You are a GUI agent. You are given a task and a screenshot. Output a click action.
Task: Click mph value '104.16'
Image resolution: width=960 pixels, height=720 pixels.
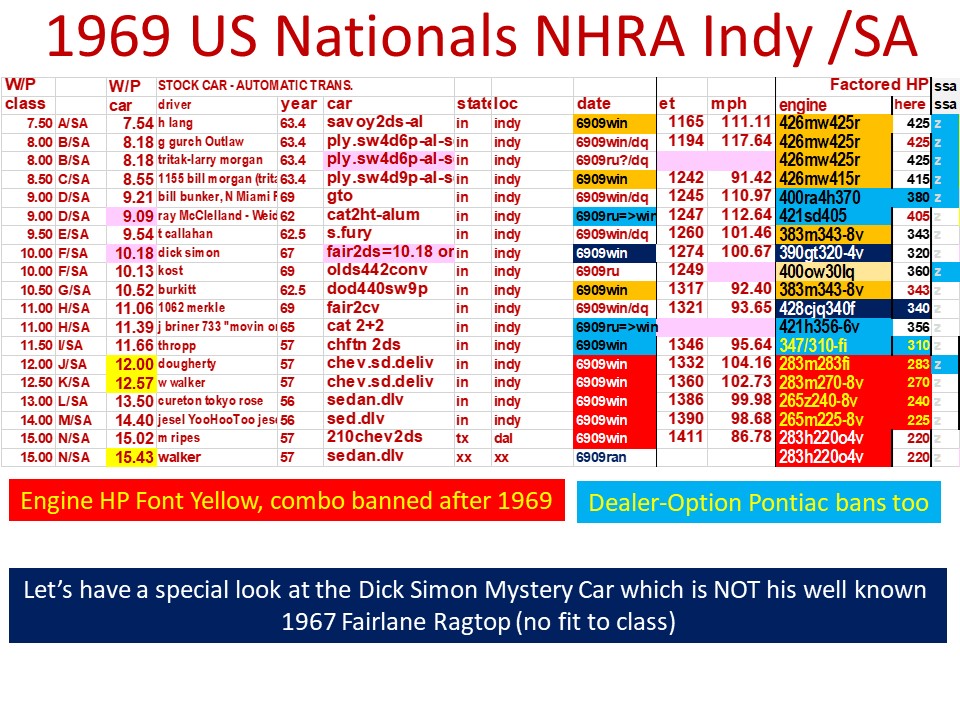(746, 363)
